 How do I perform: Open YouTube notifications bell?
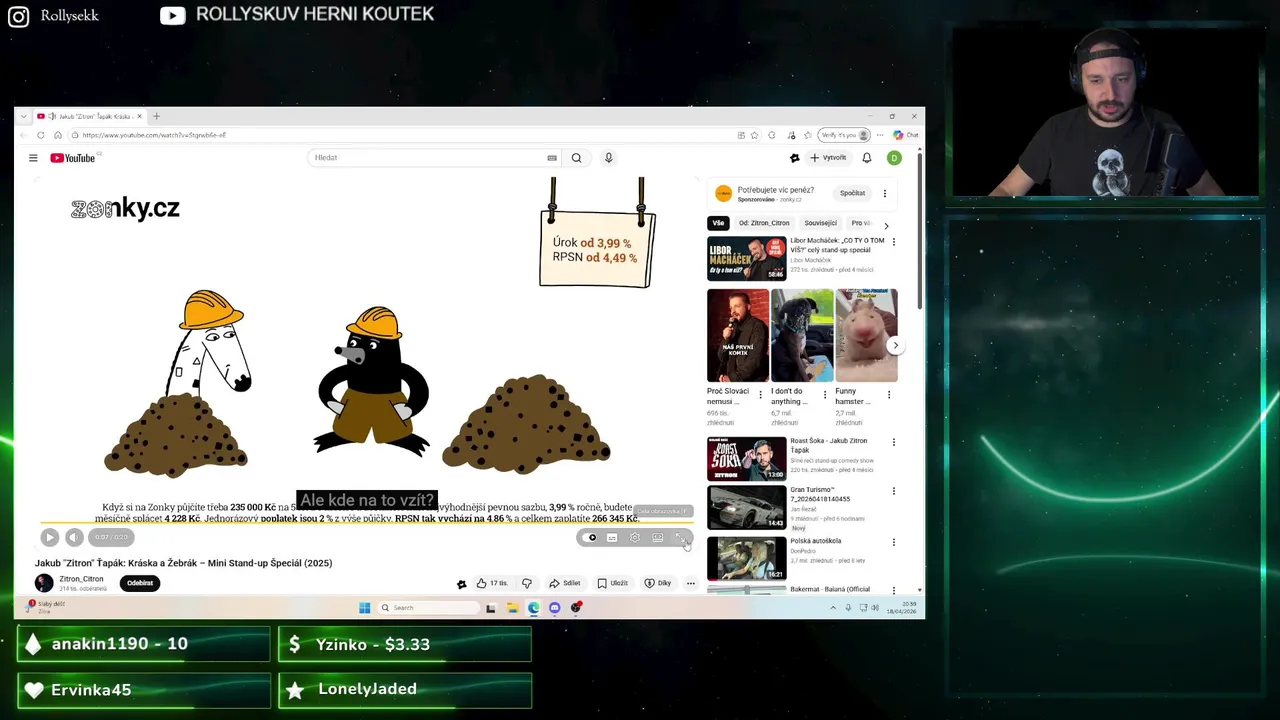point(867,158)
